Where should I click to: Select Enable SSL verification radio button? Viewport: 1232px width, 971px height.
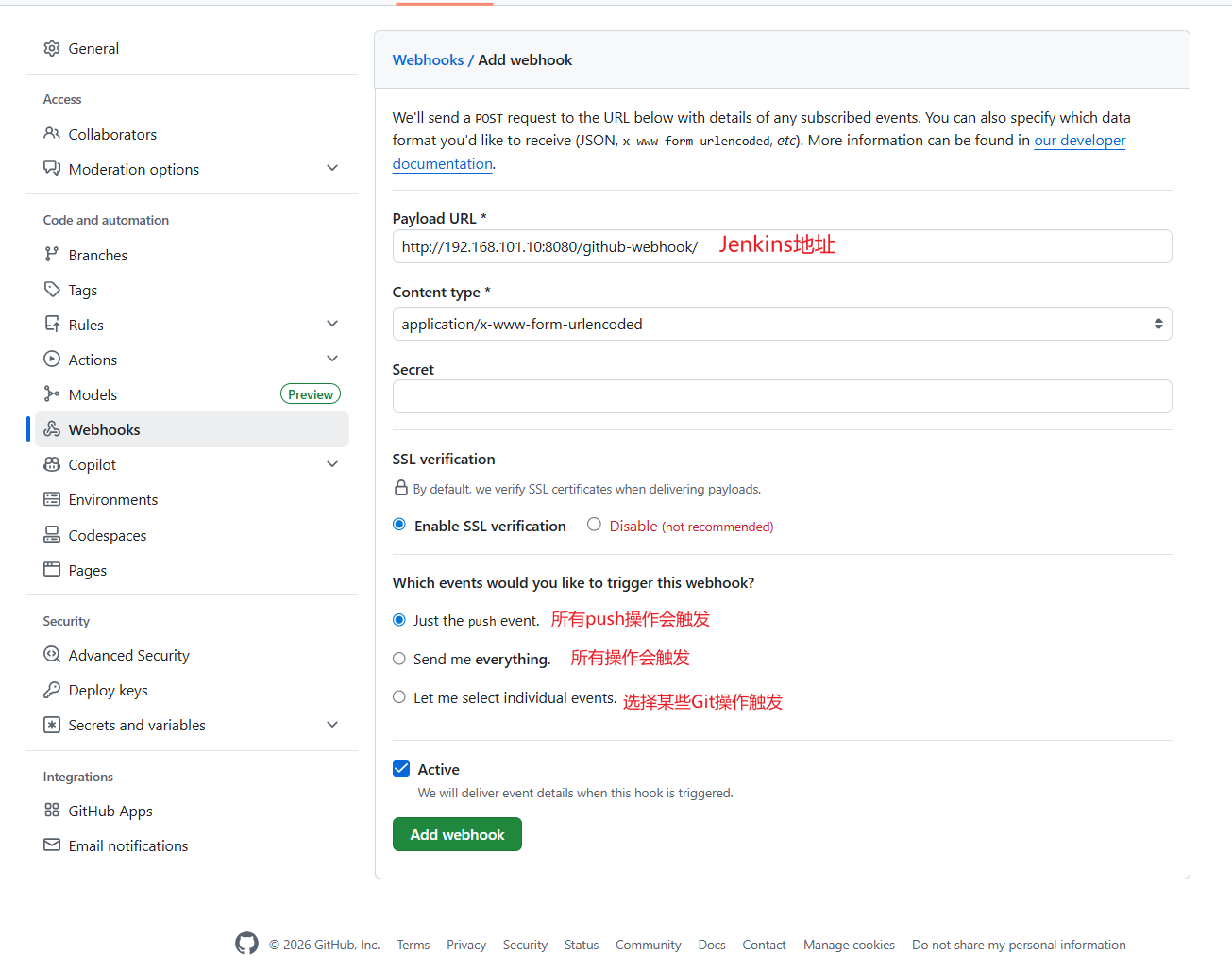[x=399, y=525]
